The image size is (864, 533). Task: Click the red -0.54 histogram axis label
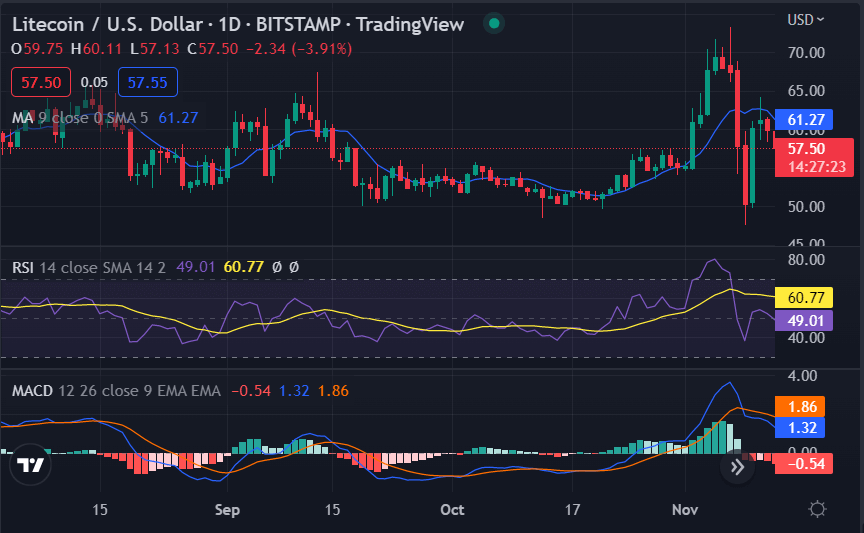[x=804, y=464]
